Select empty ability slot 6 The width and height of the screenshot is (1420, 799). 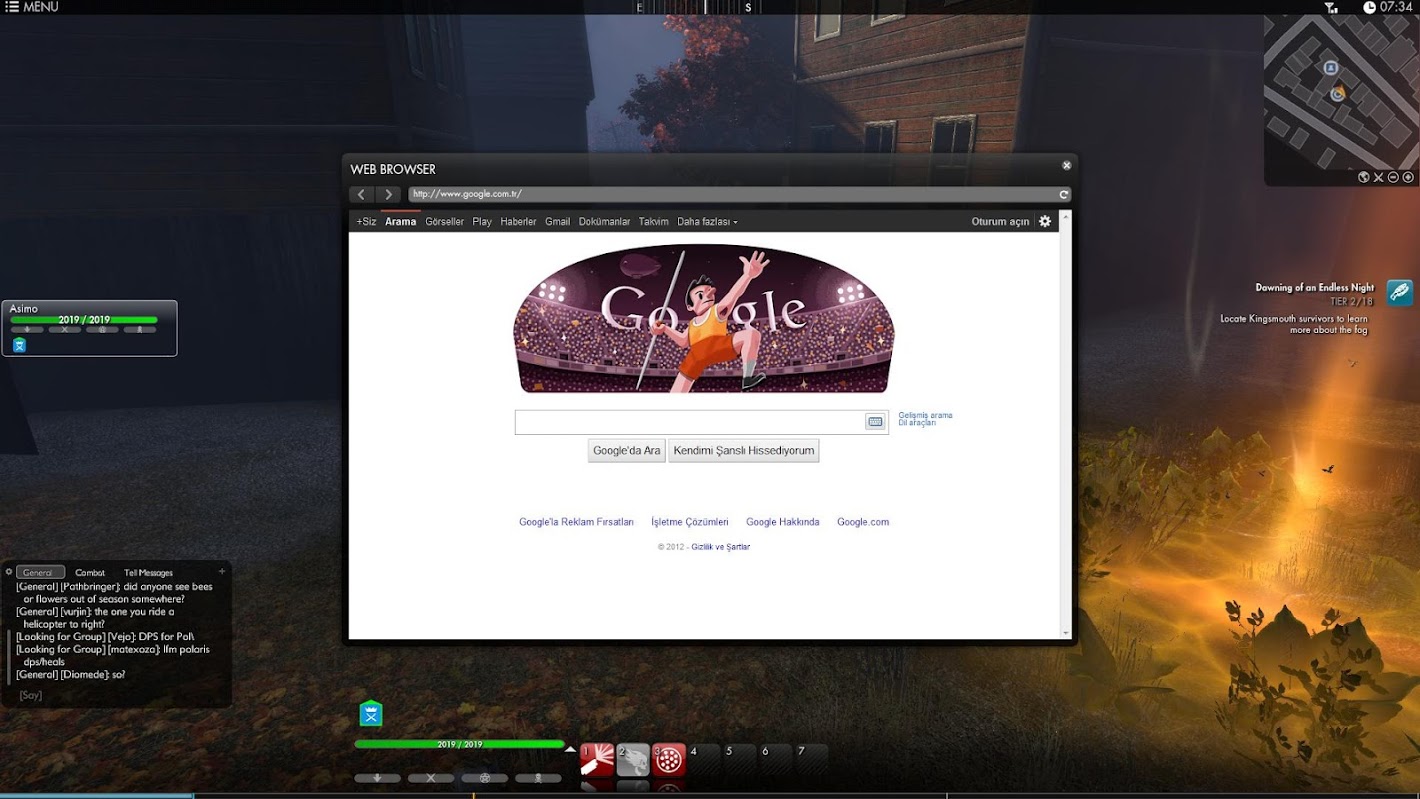(776, 760)
